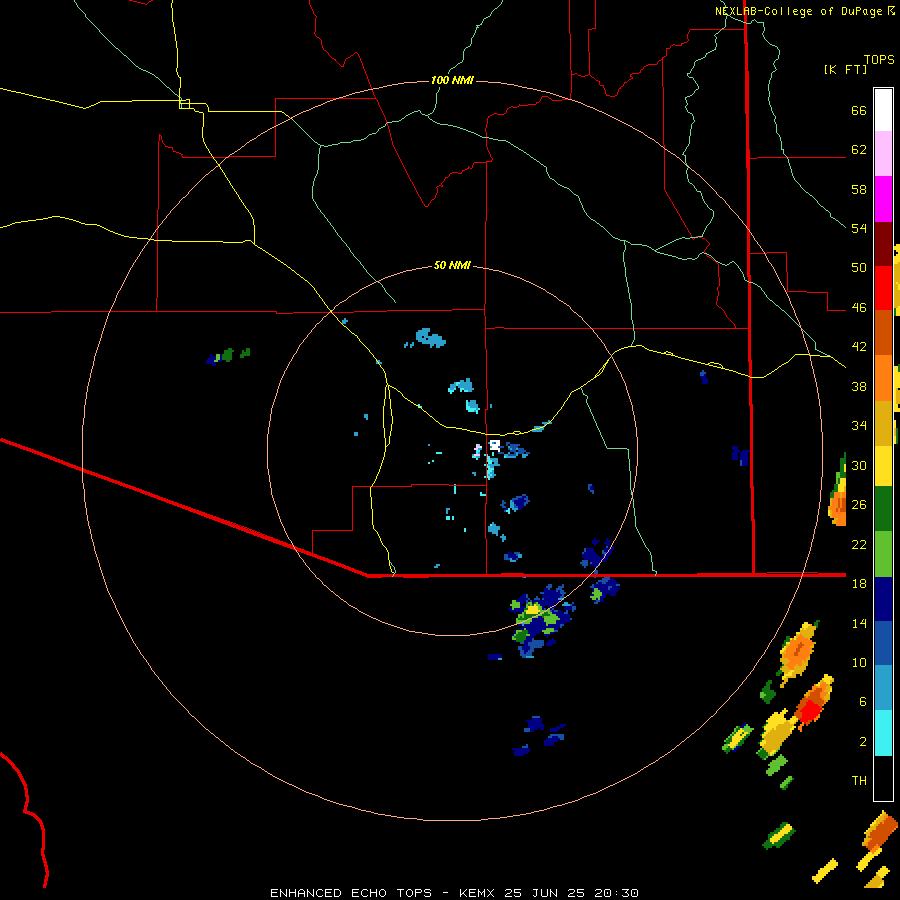Click the legend value 30
900x900 pixels.
pos(859,465)
